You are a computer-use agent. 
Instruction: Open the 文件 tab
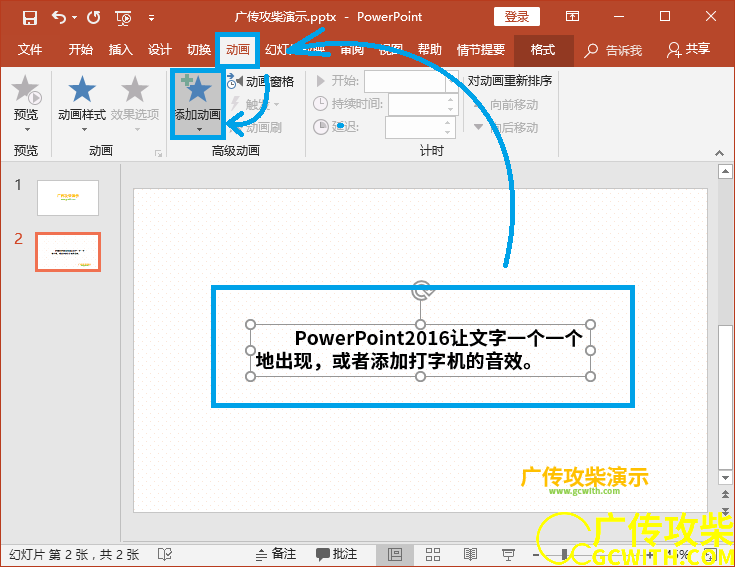click(x=30, y=49)
